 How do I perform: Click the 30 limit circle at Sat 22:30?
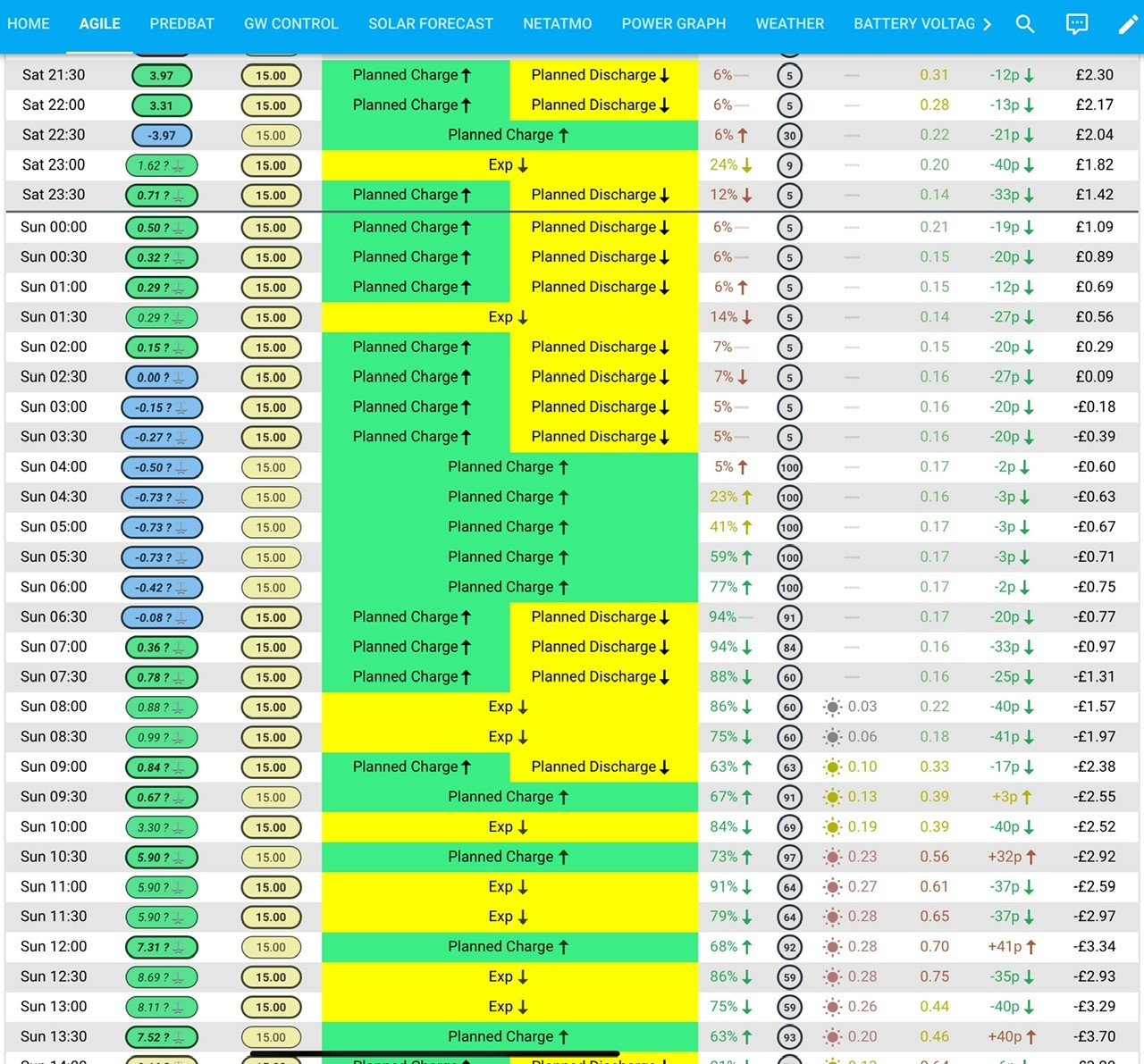coord(789,136)
